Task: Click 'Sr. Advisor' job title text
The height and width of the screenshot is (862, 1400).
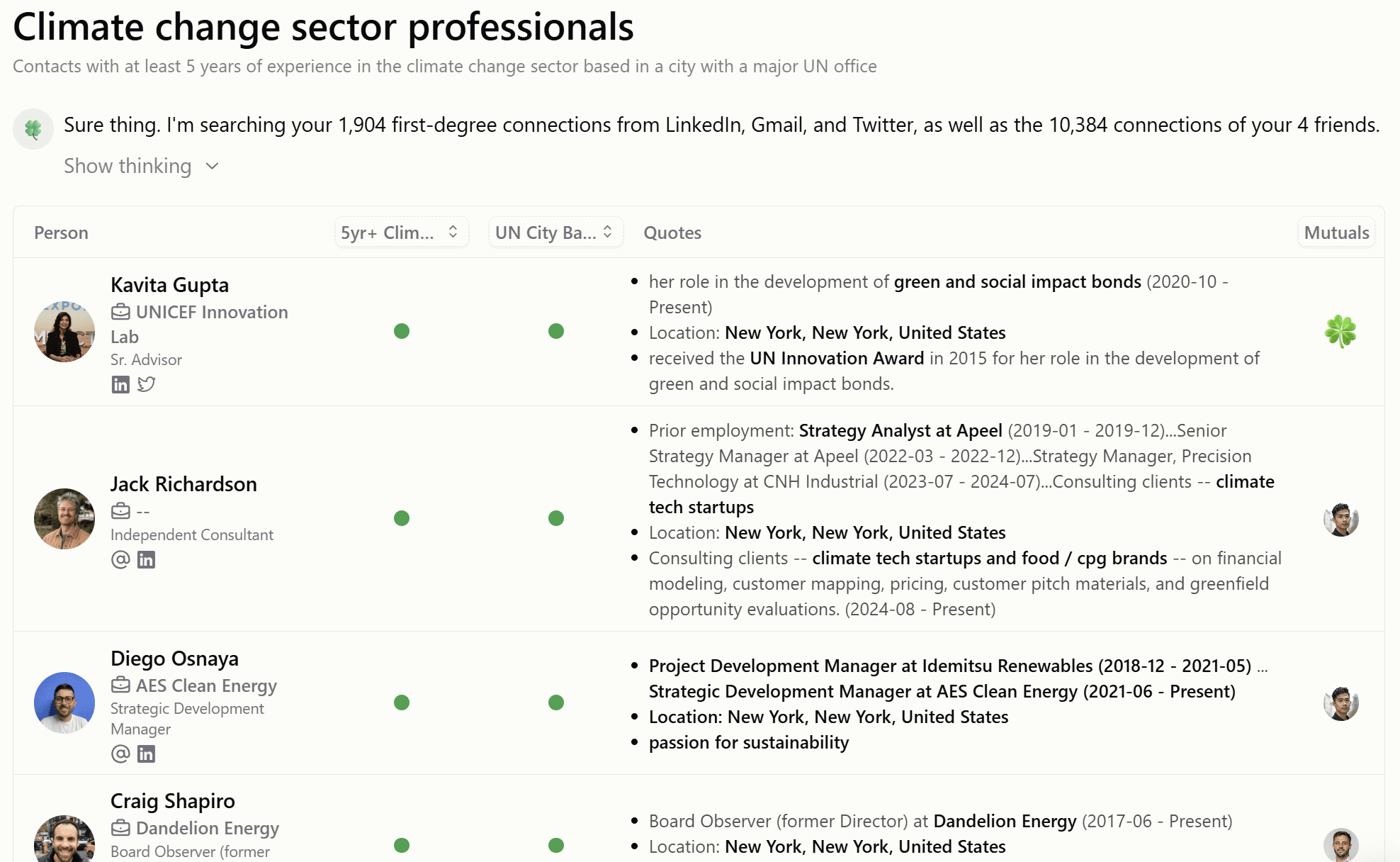Action: [146, 360]
